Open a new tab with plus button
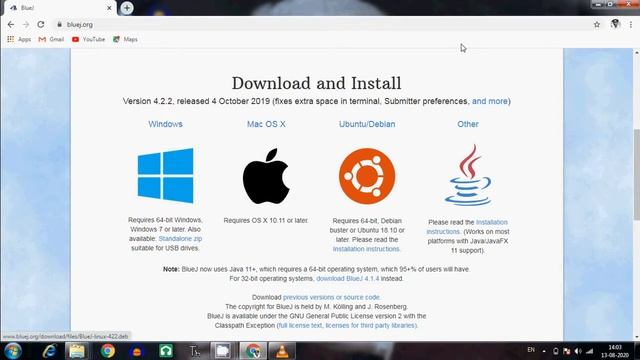This screenshot has height=360, width=640. pos(127,8)
